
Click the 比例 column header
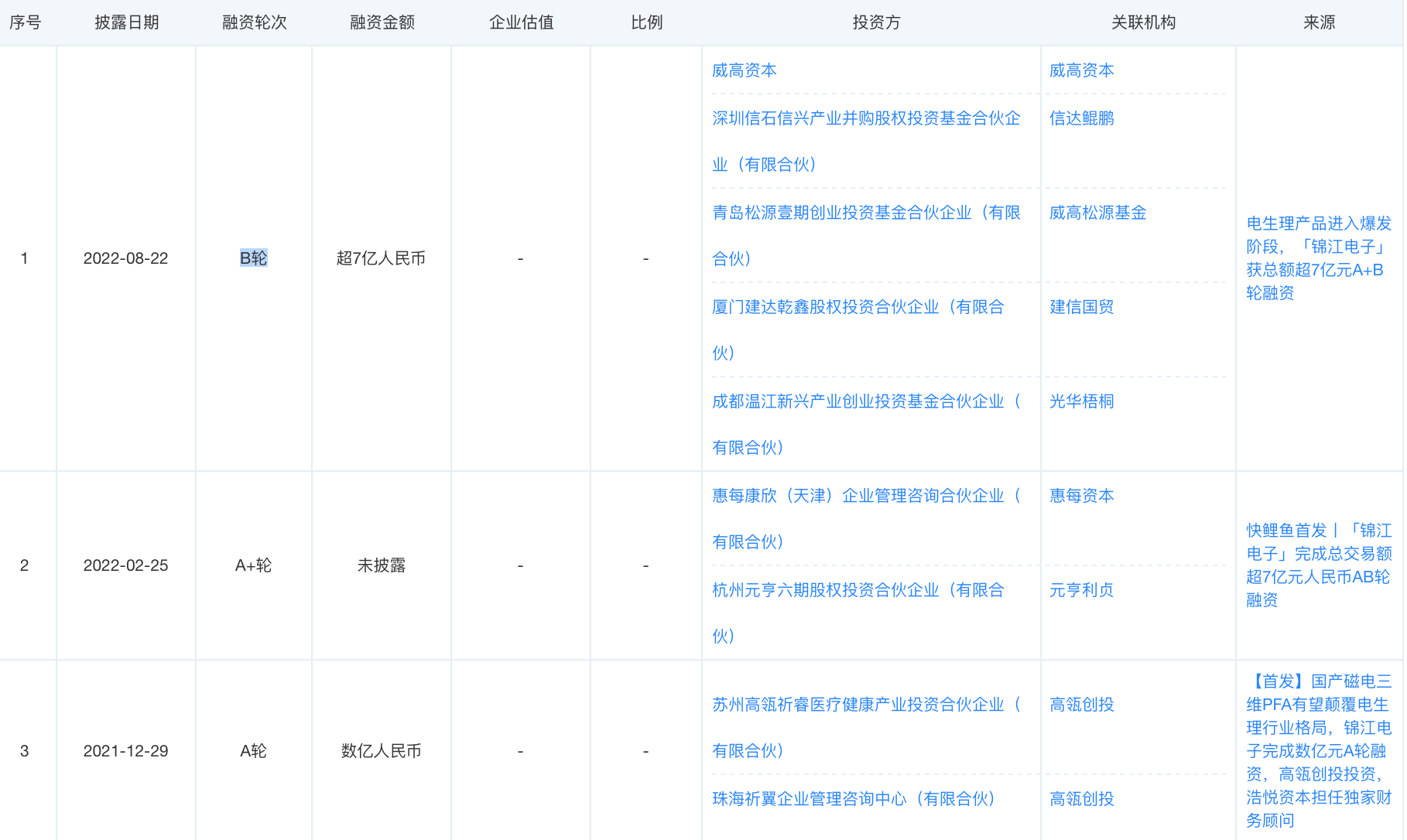coord(646,22)
